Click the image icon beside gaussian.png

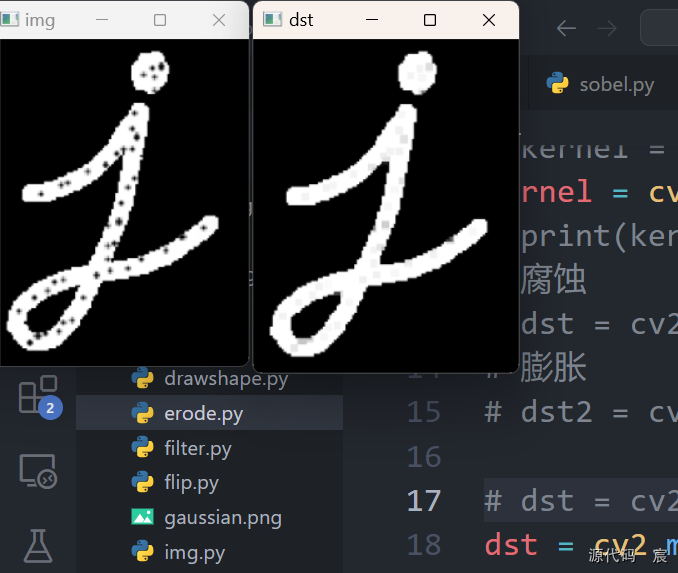pyautogui.click(x=143, y=517)
